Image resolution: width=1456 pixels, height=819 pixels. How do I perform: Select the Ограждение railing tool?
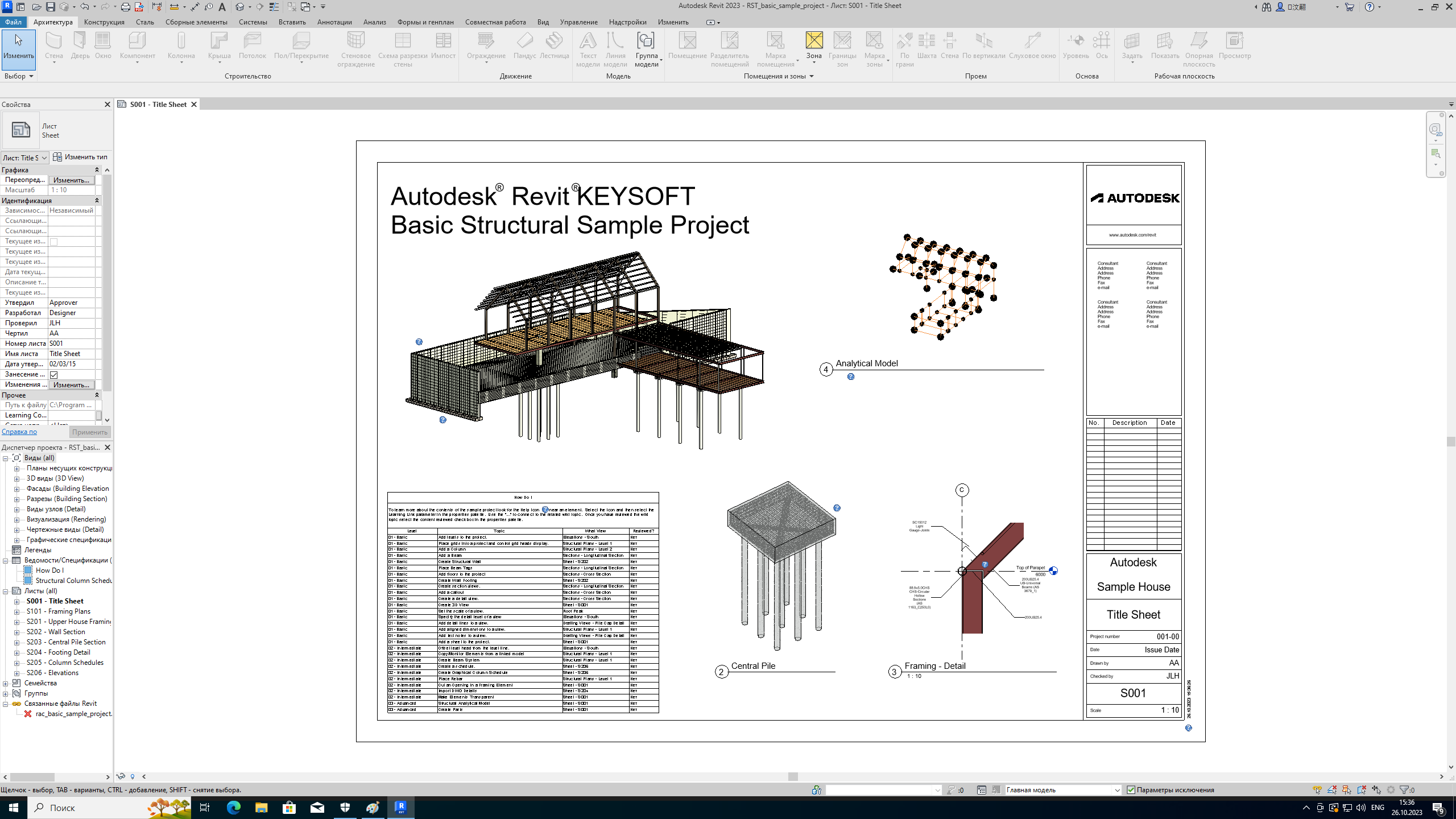pos(486,47)
